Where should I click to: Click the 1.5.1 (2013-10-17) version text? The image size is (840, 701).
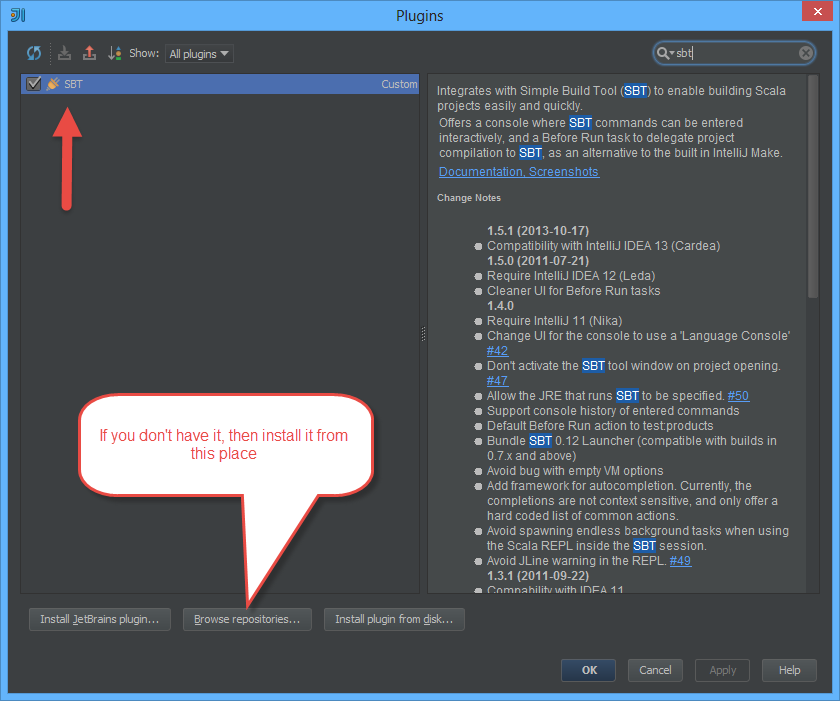(x=538, y=231)
